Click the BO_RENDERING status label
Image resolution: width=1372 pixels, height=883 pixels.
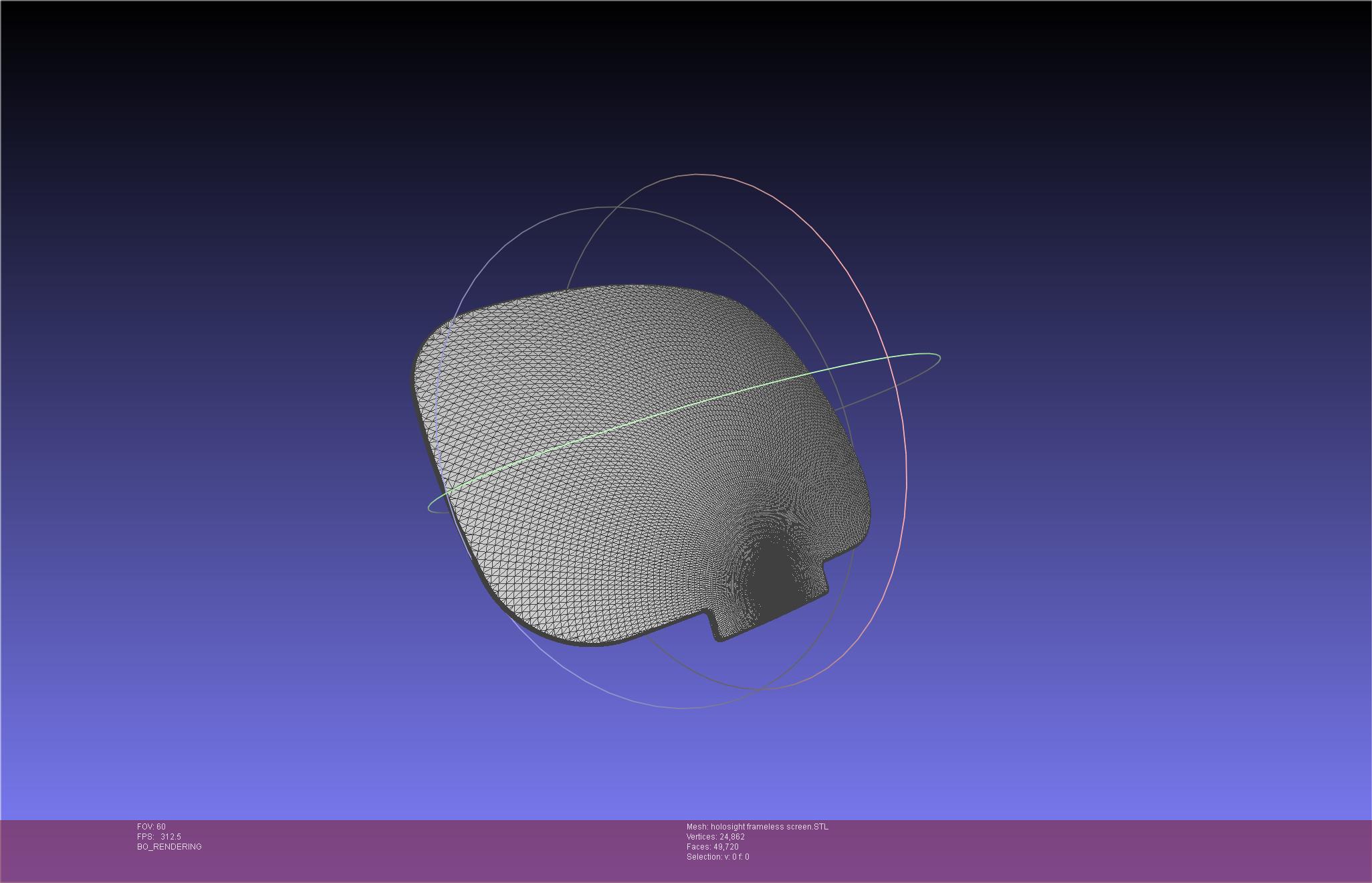click(169, 847)
